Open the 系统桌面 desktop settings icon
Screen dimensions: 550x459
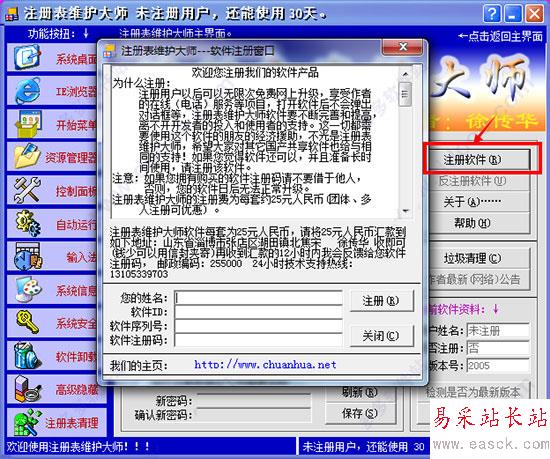tap(27, 57)
